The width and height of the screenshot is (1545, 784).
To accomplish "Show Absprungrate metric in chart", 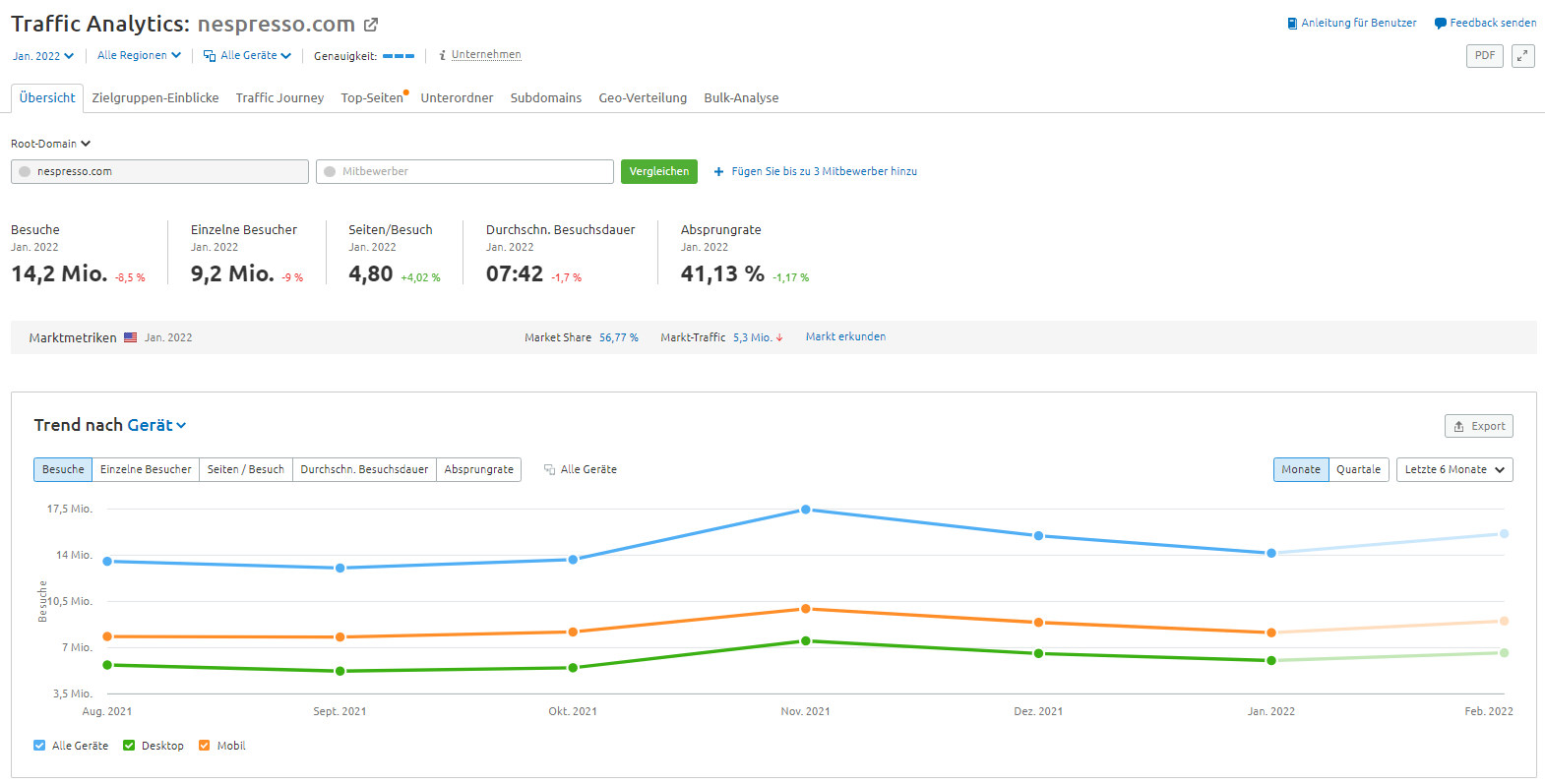I will (x=478, y=469).
